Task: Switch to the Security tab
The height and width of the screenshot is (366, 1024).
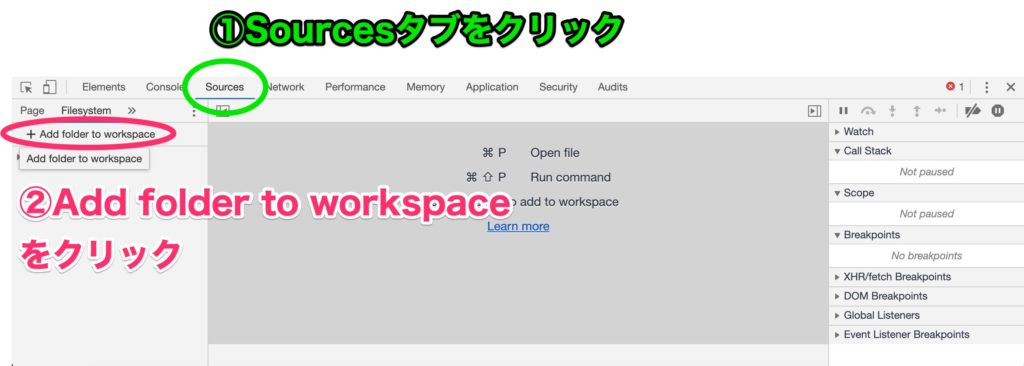Action: point(558,87)
